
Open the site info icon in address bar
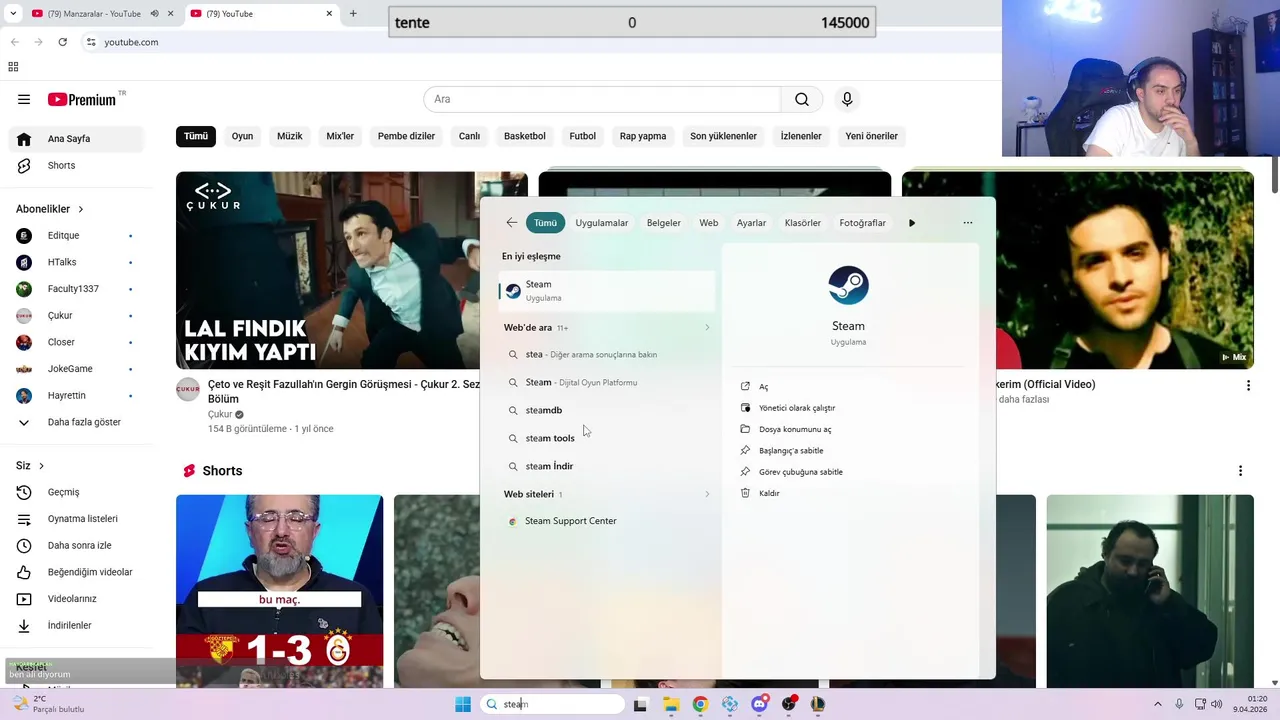(x=91, y=42)
